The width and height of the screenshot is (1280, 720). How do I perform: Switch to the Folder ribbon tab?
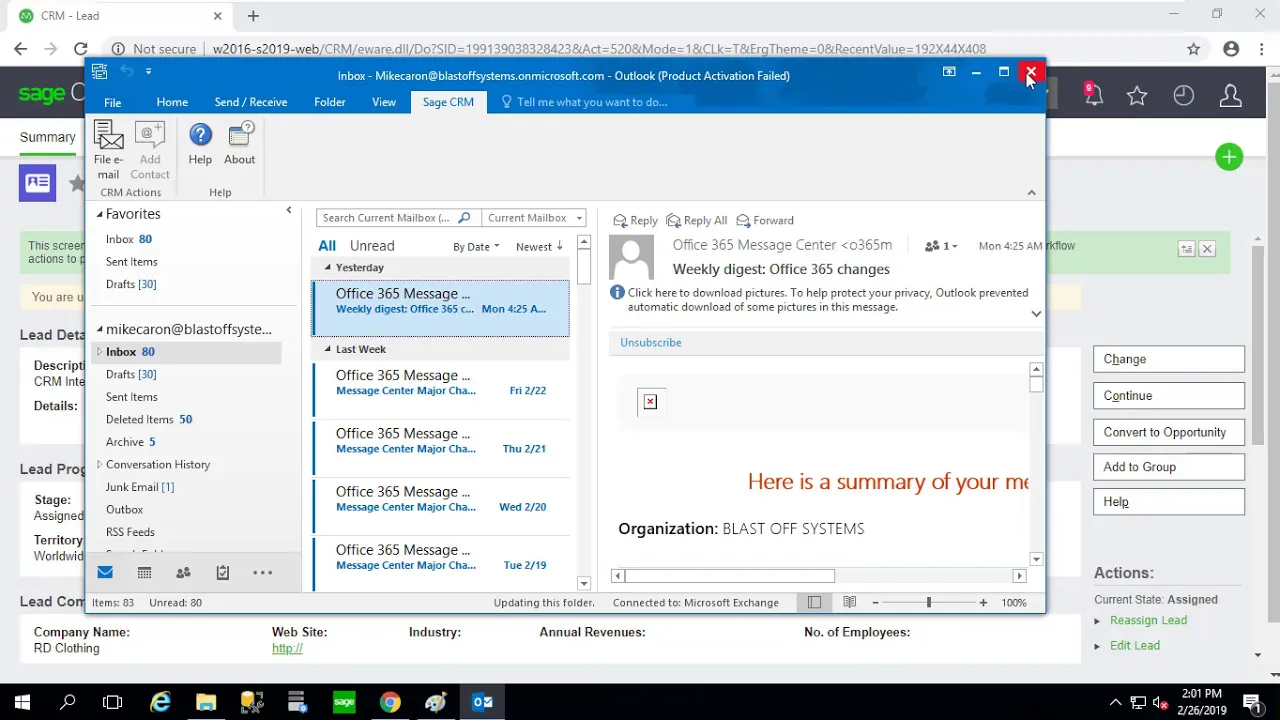tap(330, 102)
